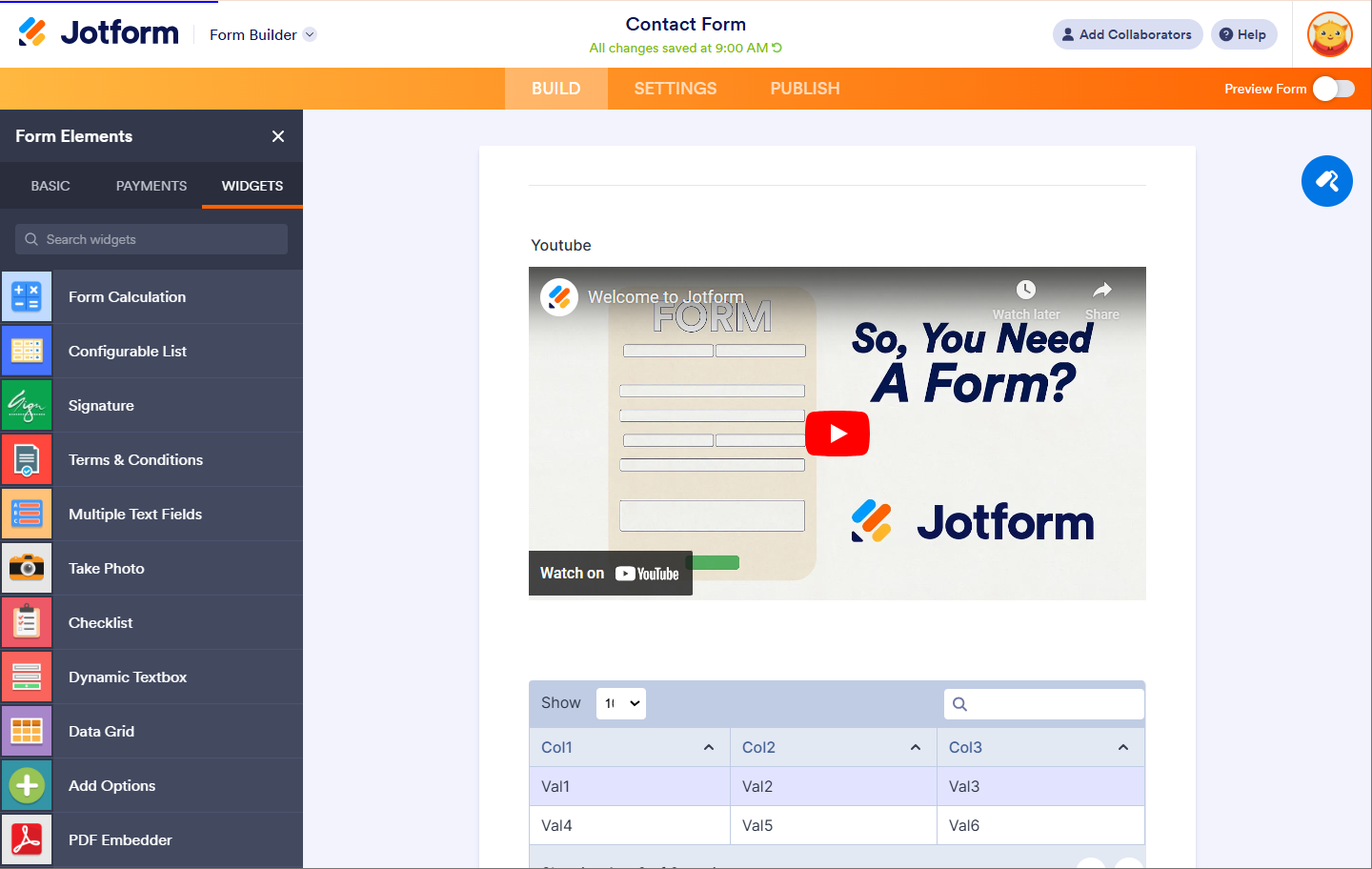Focus the table search input
Viewport: 1372px width, 869px height.
1044,704
